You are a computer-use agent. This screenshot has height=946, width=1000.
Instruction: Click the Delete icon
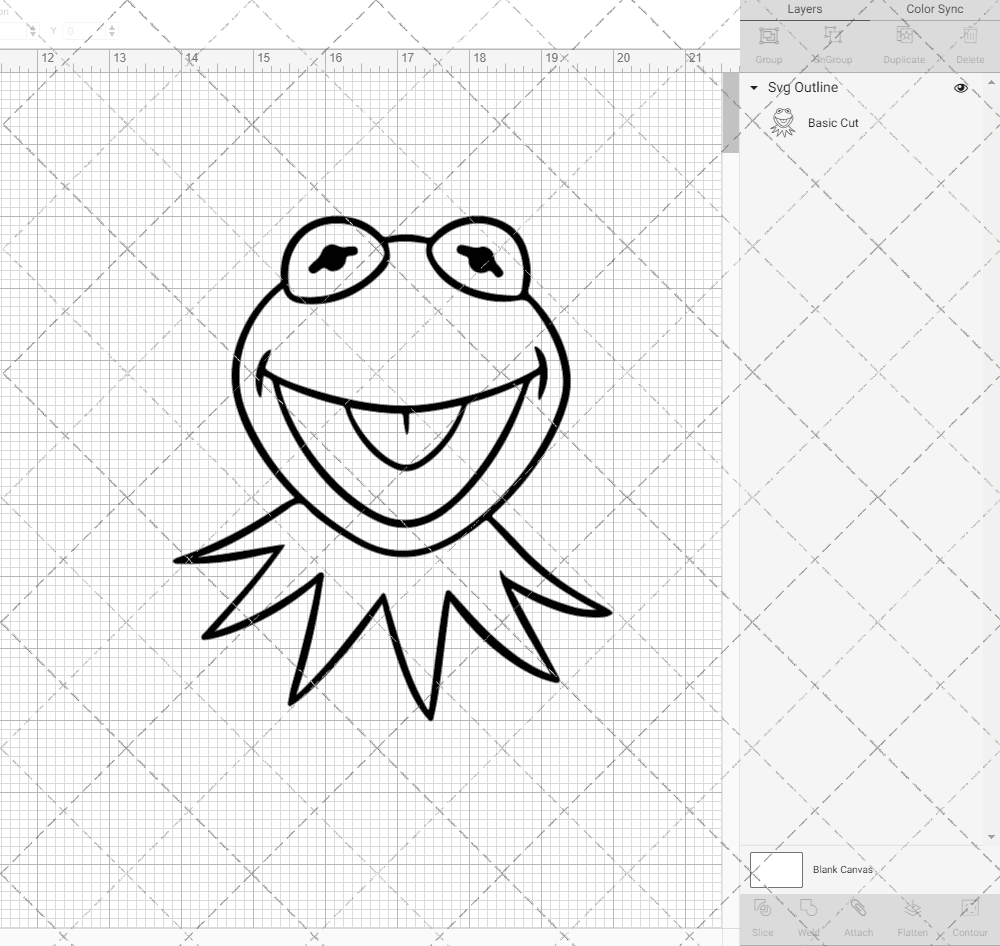point(968,42)
